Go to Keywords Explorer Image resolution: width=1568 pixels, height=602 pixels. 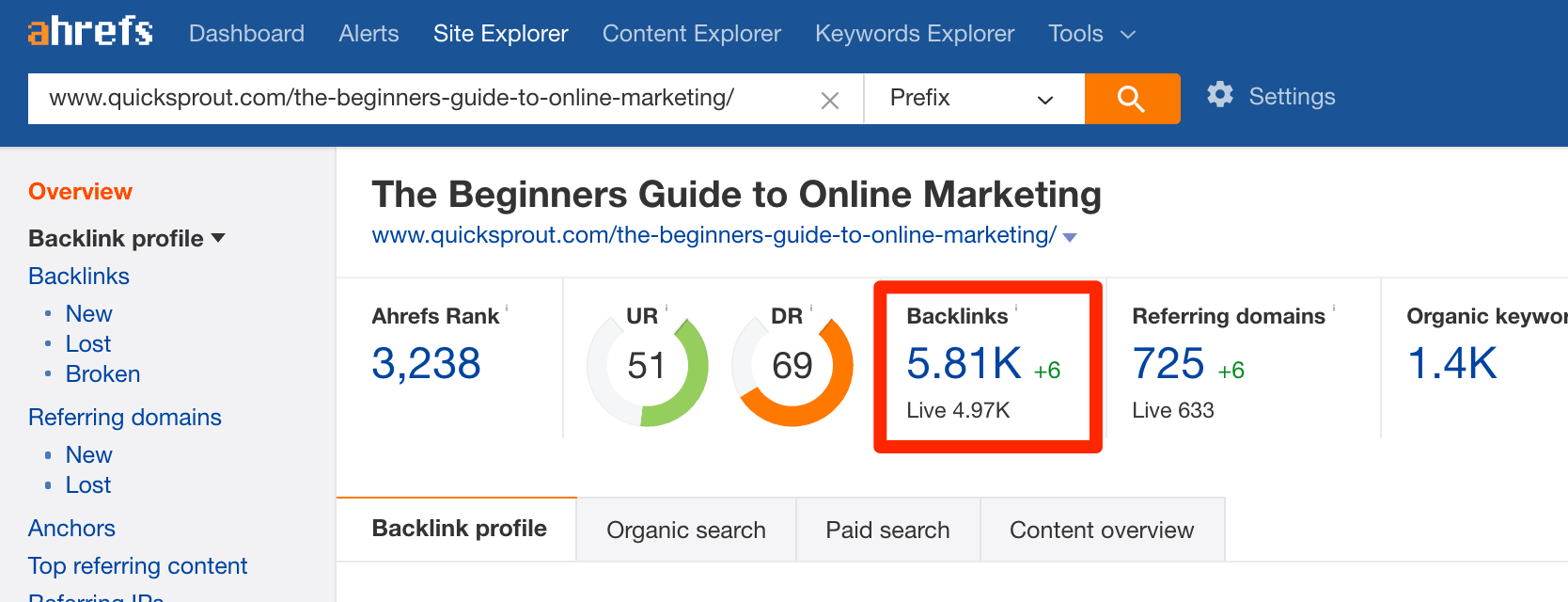point(915,34)
